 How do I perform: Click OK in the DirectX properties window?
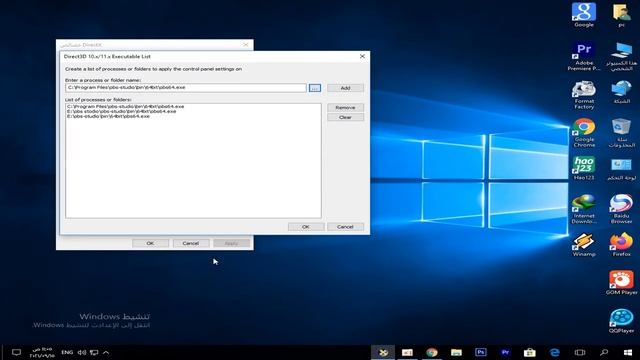(150, 243)
